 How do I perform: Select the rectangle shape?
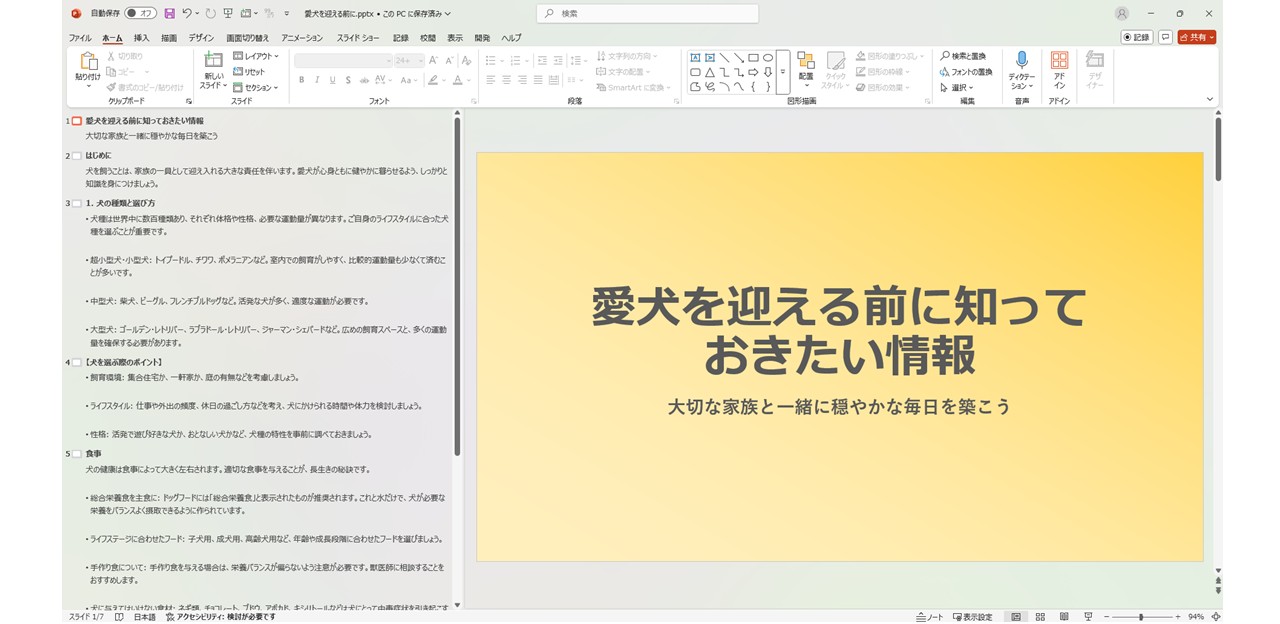pyautogui.click(x=753, y=57)
